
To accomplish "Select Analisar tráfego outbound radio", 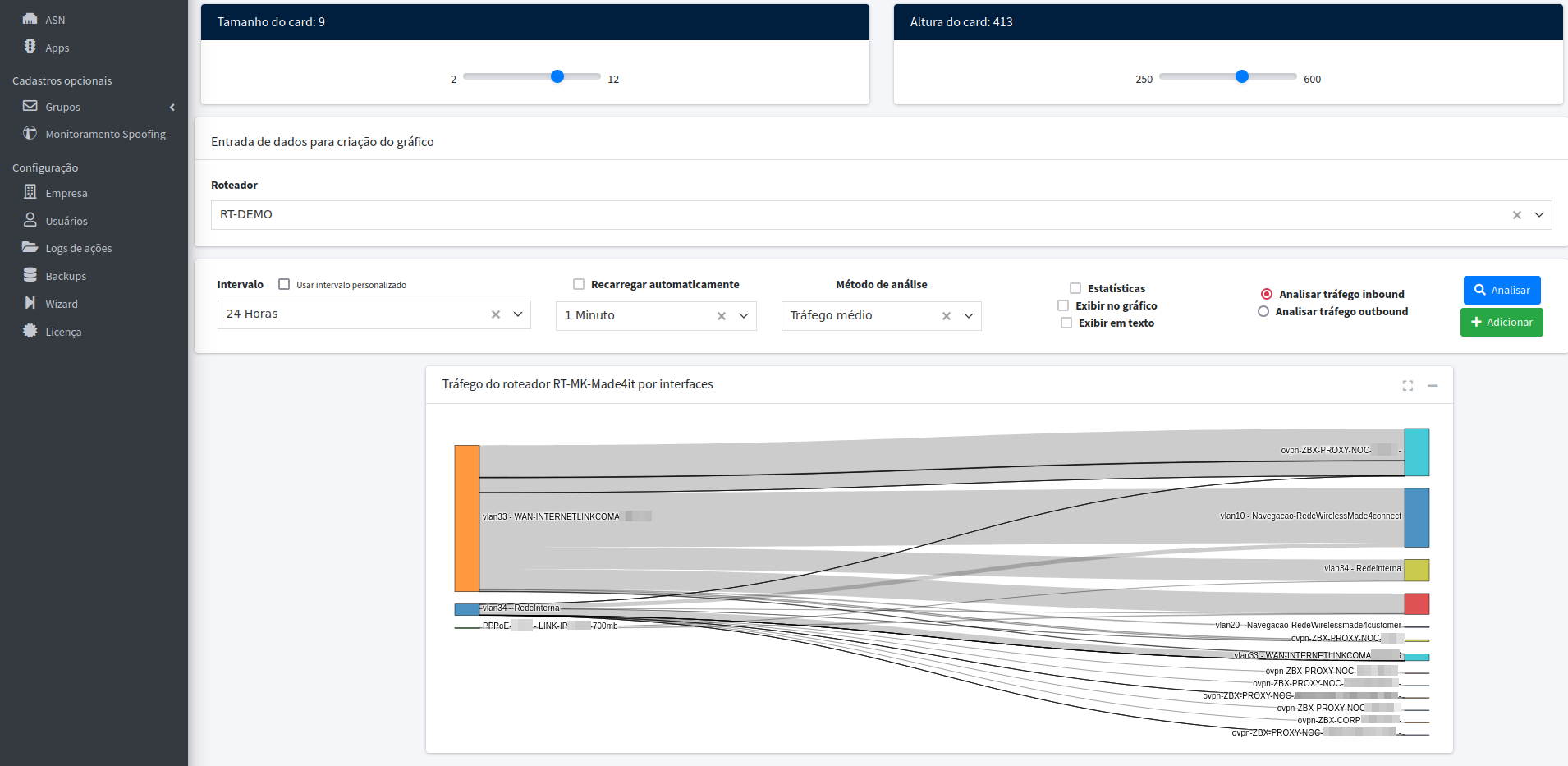I will click(1263, 311).
